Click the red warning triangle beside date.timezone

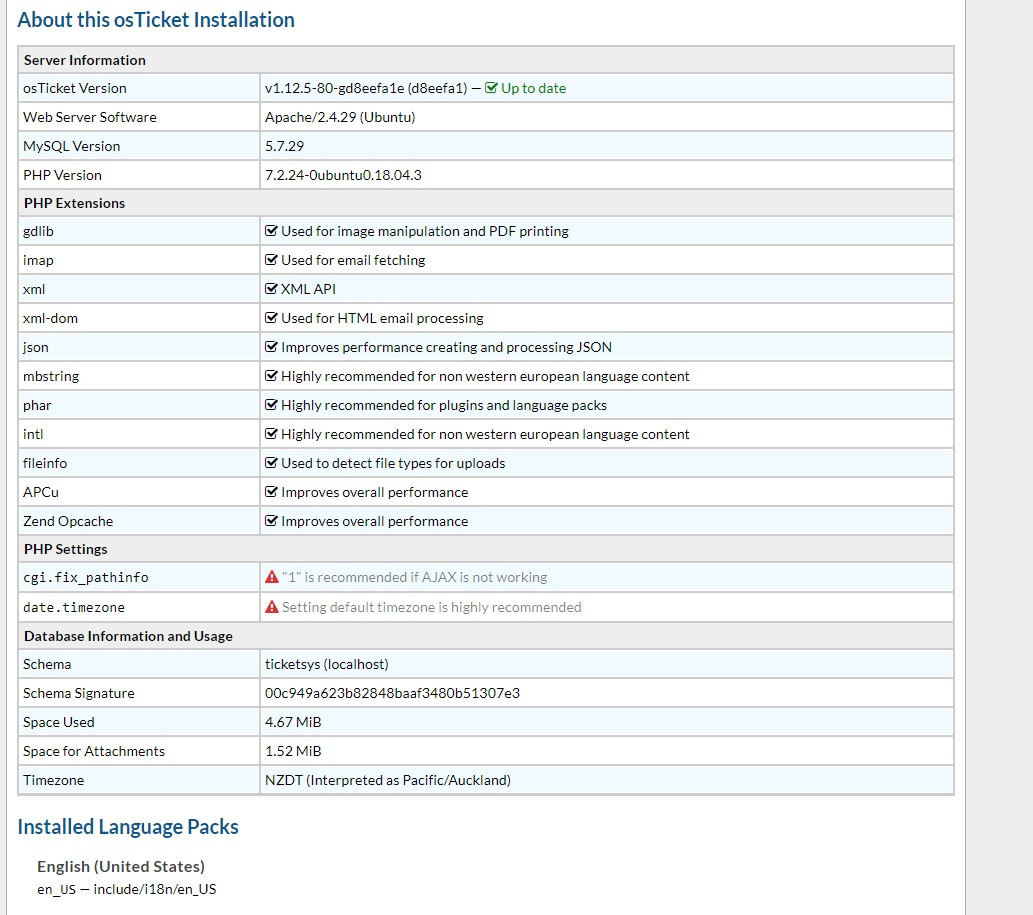click(x=271, y=607)
